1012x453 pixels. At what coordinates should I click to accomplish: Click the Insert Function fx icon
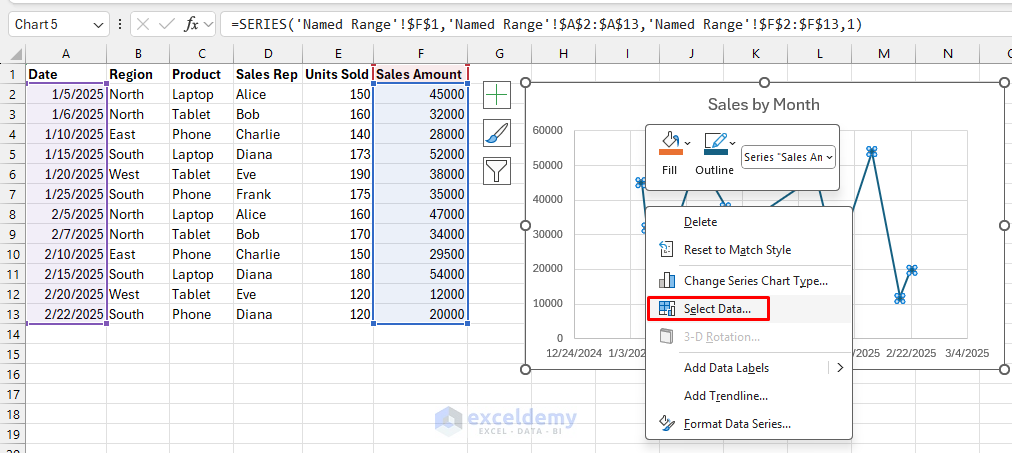[x=192, y=25]
